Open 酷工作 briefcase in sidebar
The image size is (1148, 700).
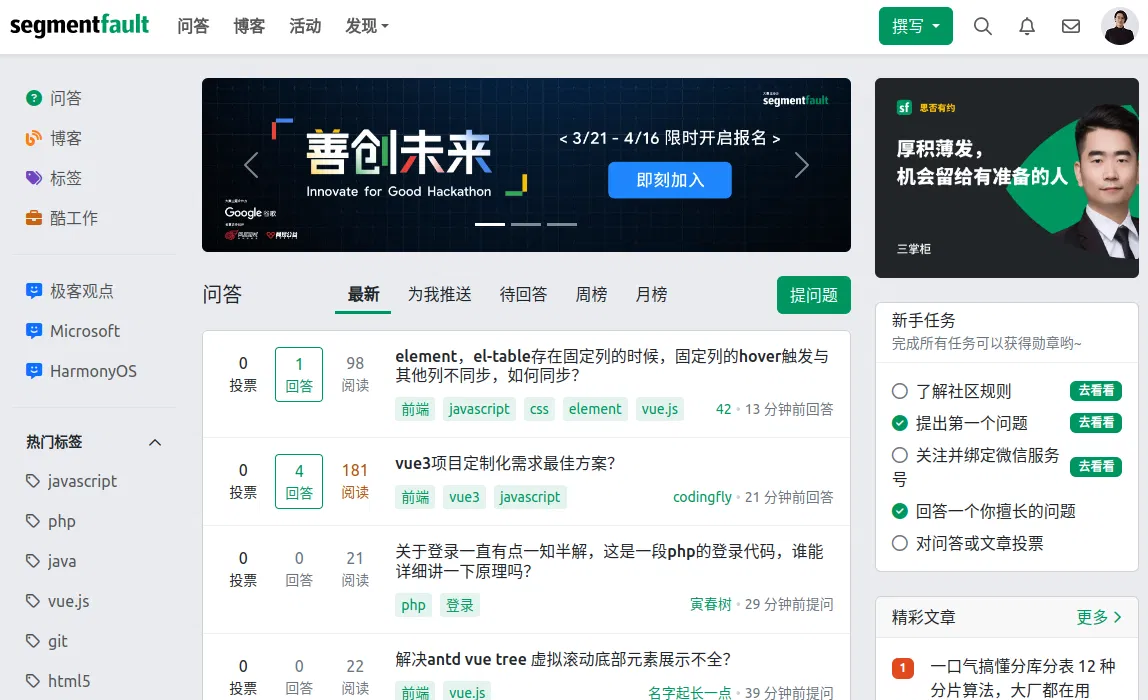click(x=73, y=218)
